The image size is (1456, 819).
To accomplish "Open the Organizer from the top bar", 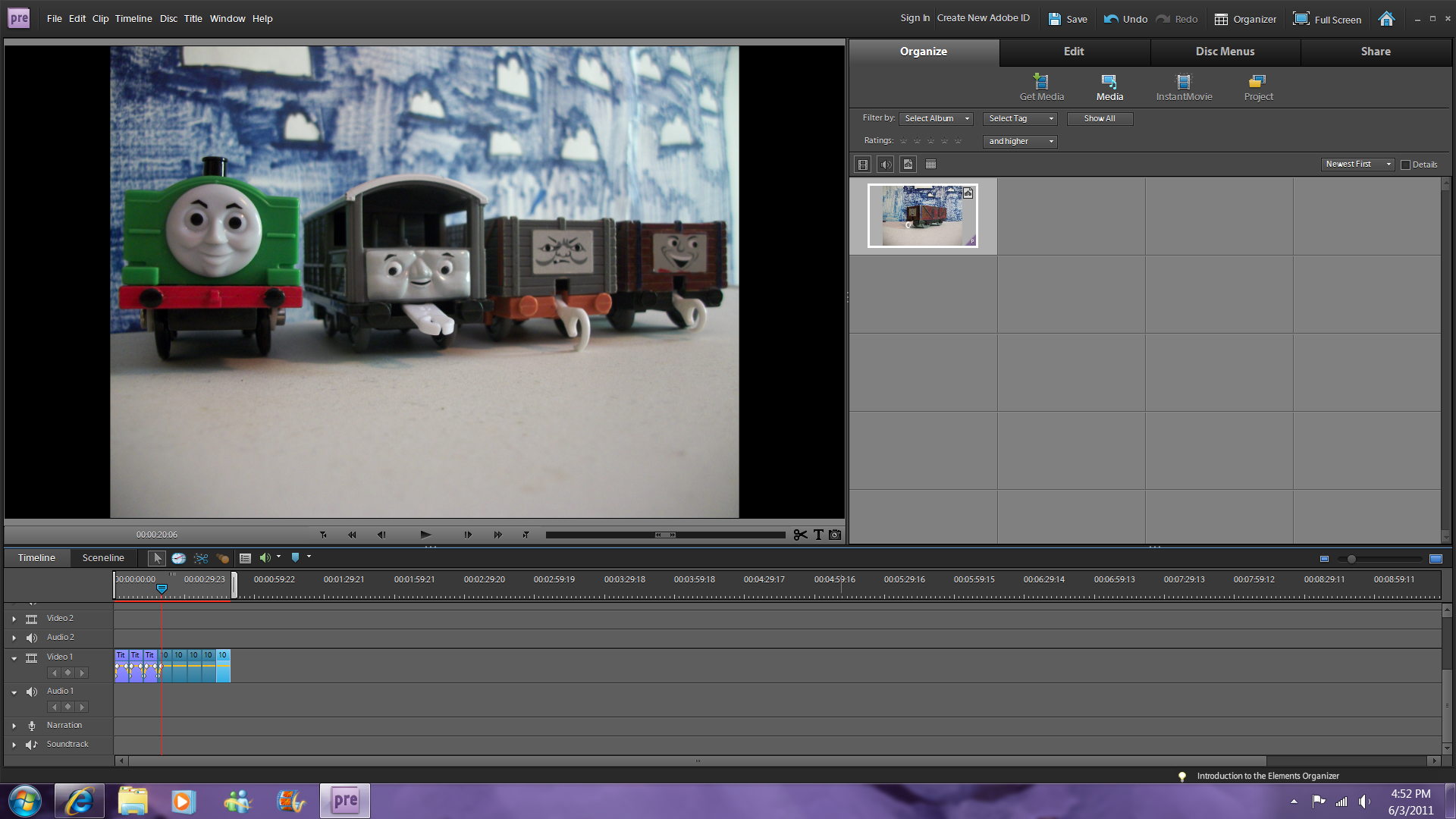I will [x=1245, y=19].
